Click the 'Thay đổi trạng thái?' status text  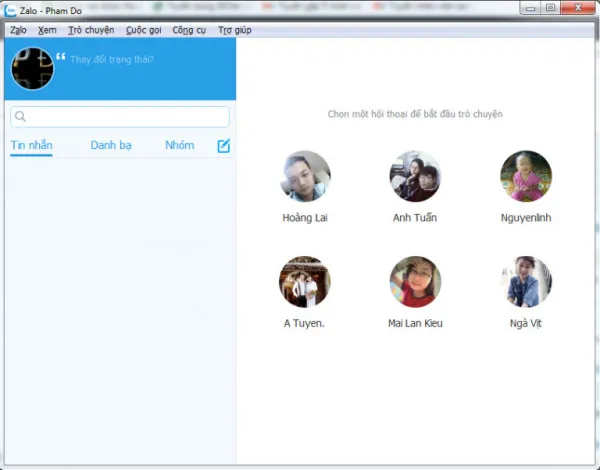(112, 59)
